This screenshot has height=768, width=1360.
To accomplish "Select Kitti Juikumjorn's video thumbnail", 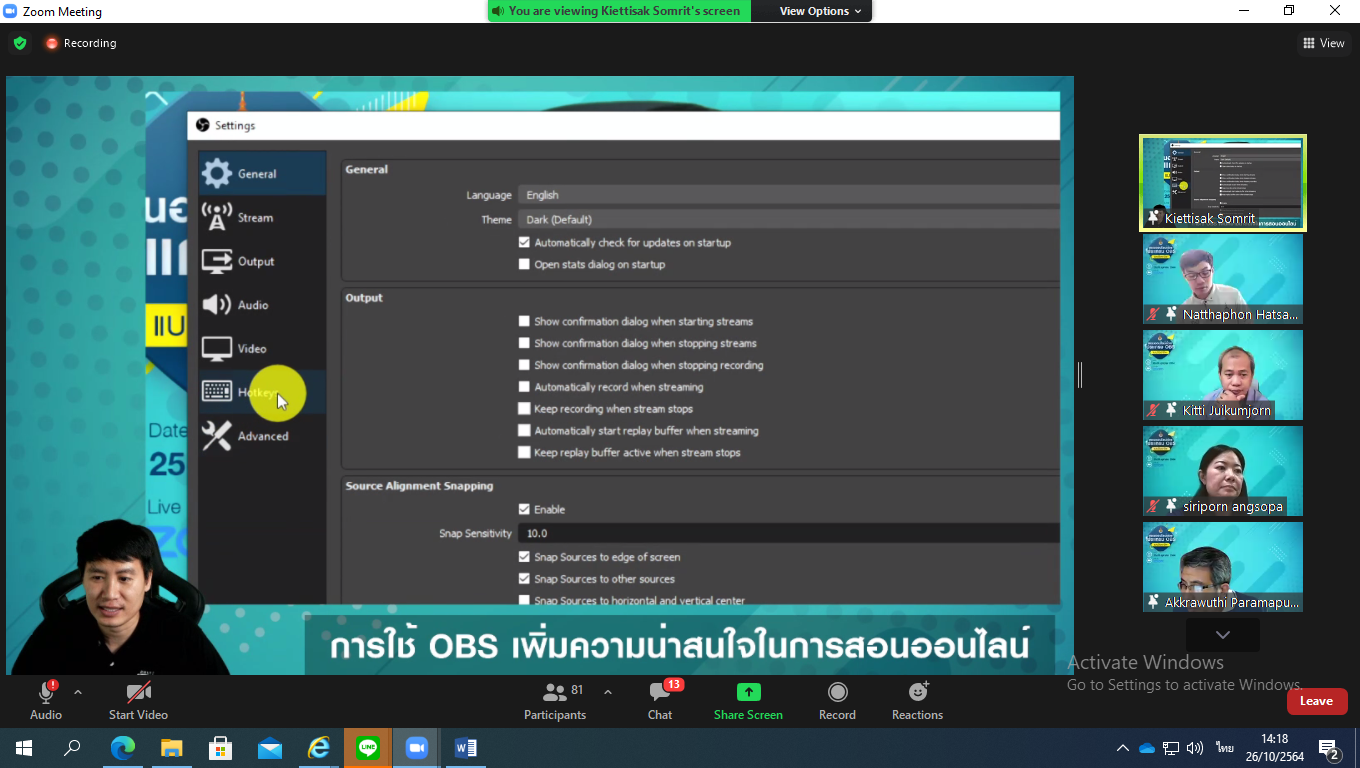I will (x=1223, y=375).
